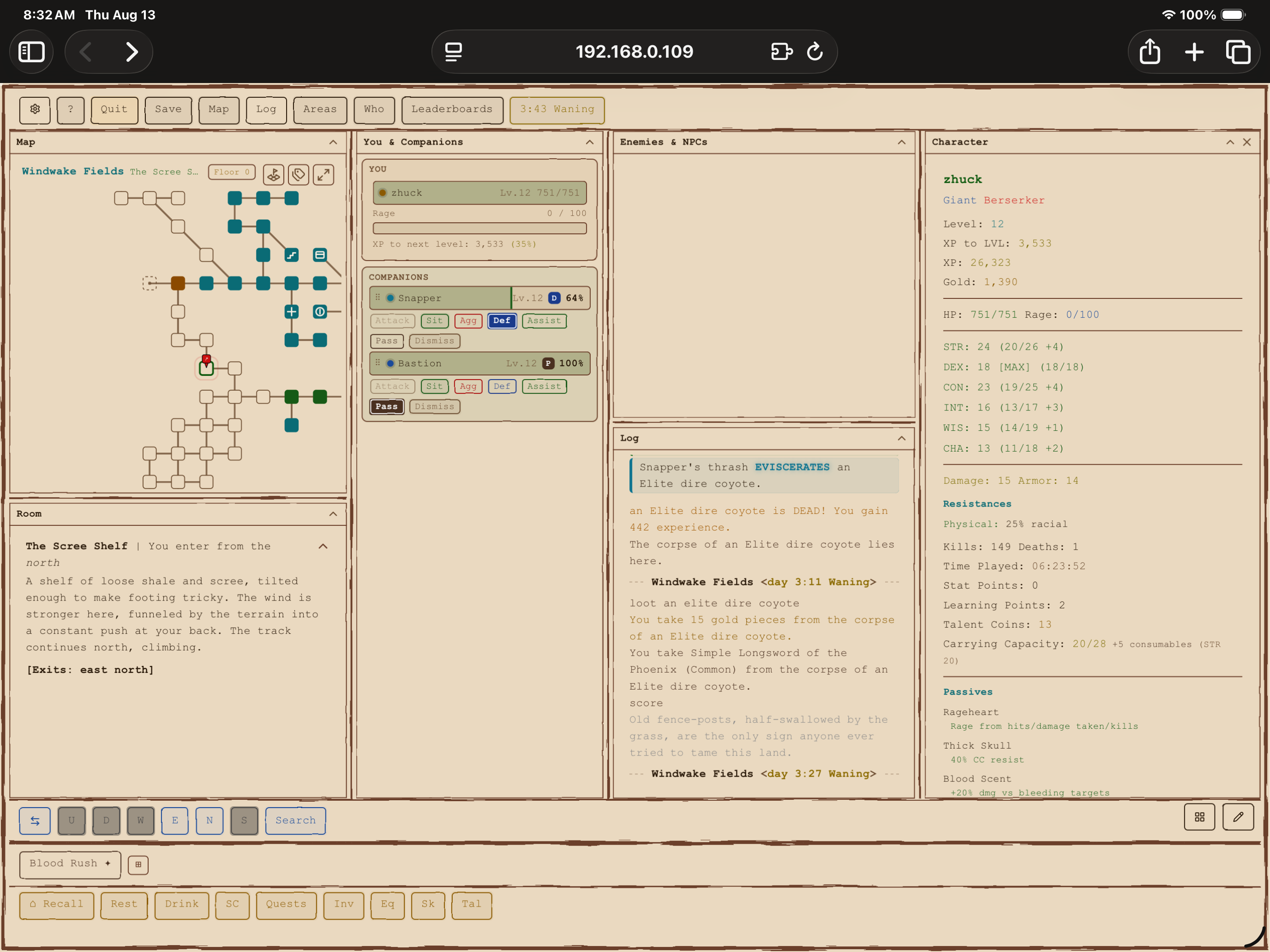The width and height of the screenshot is (1270, 952).
Task: Use the Blood Rush skill
Action: tap(70, 864)
